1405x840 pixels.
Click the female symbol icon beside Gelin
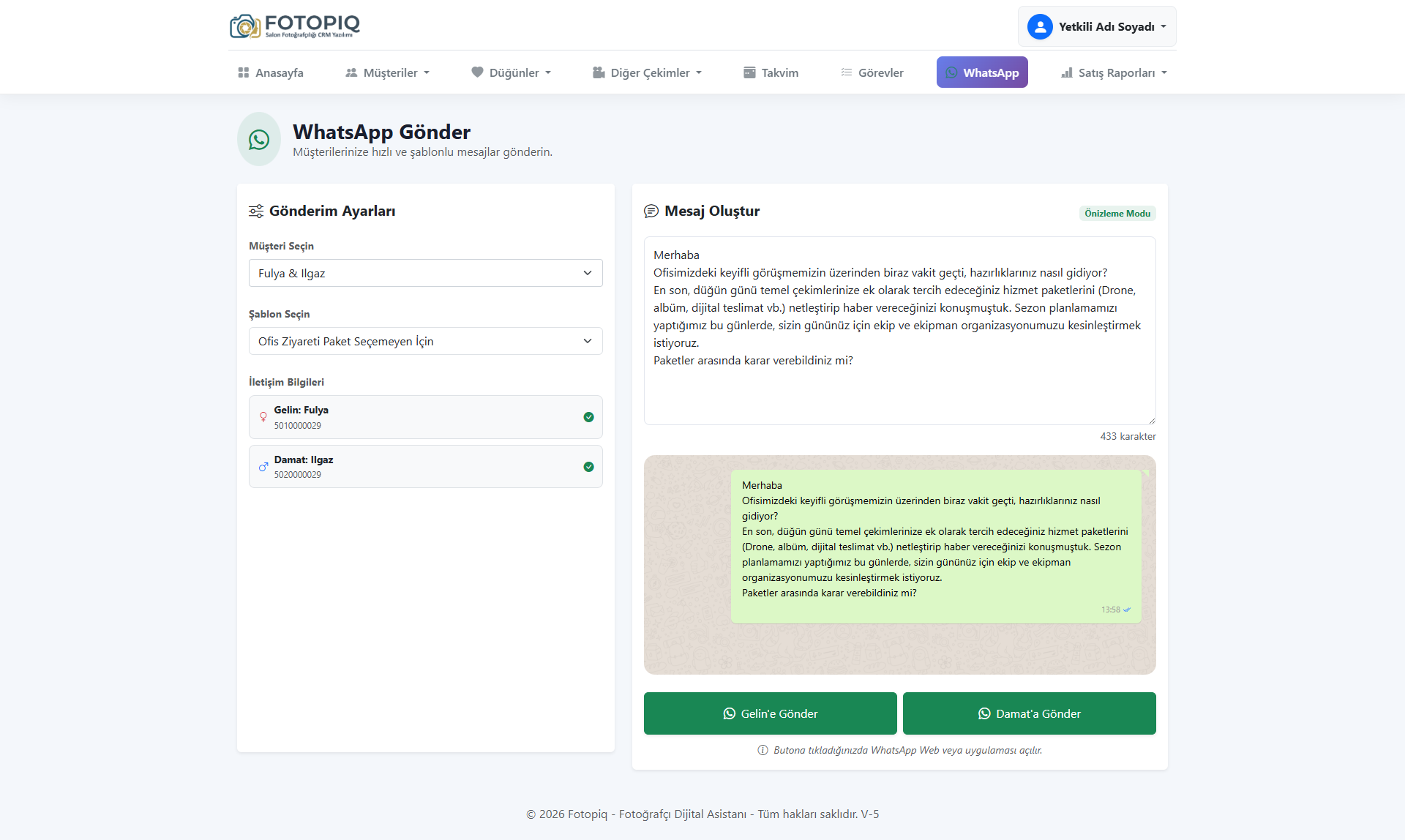pyautogui.click(x=263, y=417)
